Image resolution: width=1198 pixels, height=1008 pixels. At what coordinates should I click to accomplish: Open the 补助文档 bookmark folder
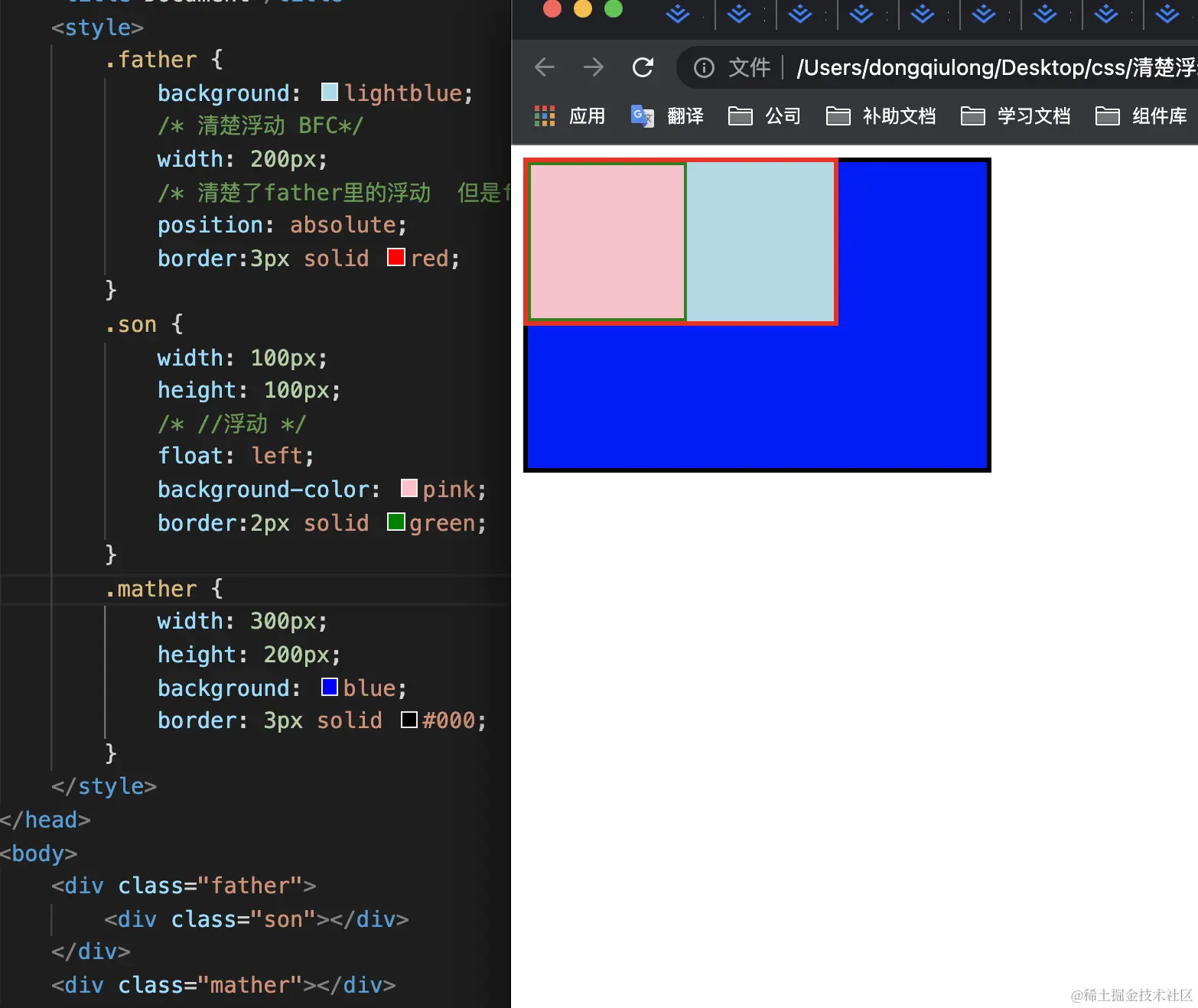pyautogui.click(x=881, y=115)
